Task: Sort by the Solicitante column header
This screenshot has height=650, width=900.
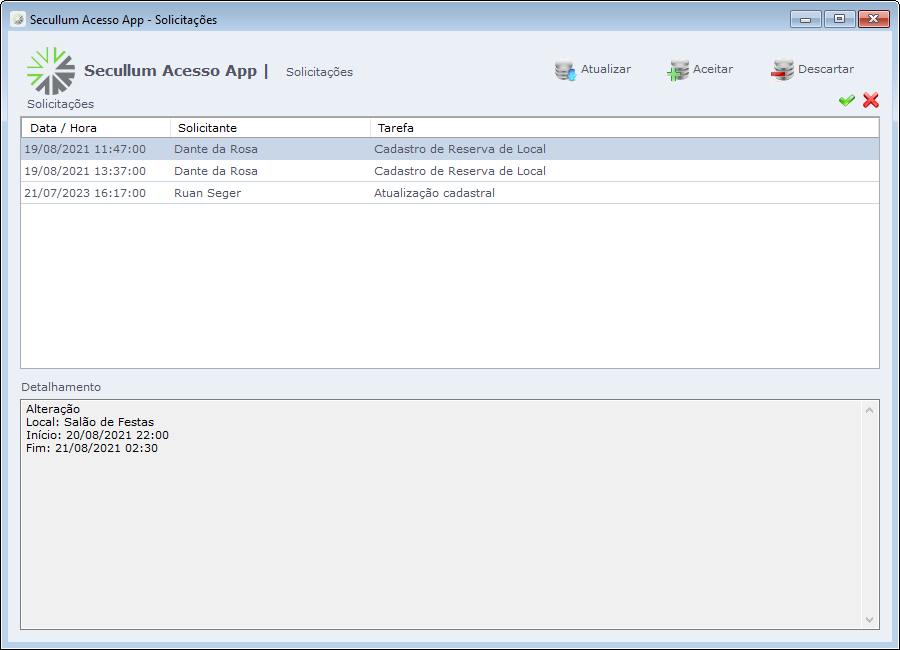Action: click(270, 128)
